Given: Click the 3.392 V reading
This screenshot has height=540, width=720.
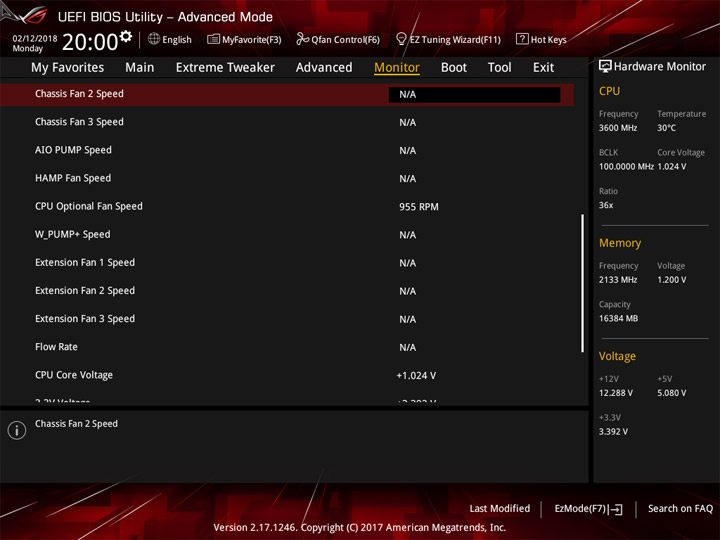Looking at the screenshot, I should 613,432.
